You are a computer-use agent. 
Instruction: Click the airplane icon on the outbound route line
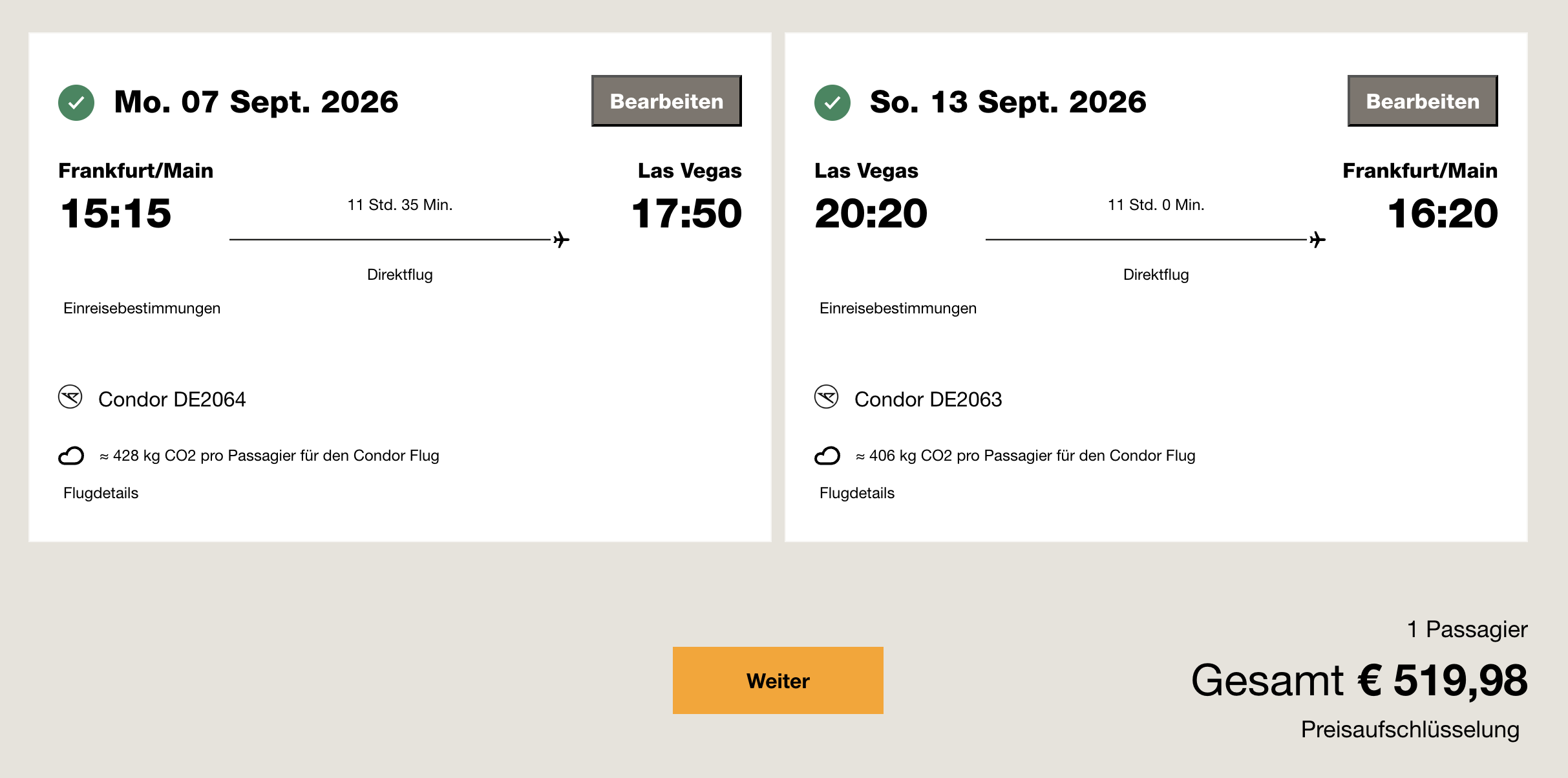tap(562, 240)
